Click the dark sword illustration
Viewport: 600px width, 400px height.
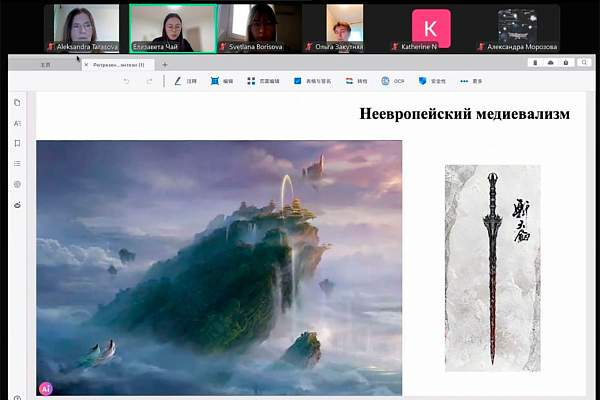point(493,268)
